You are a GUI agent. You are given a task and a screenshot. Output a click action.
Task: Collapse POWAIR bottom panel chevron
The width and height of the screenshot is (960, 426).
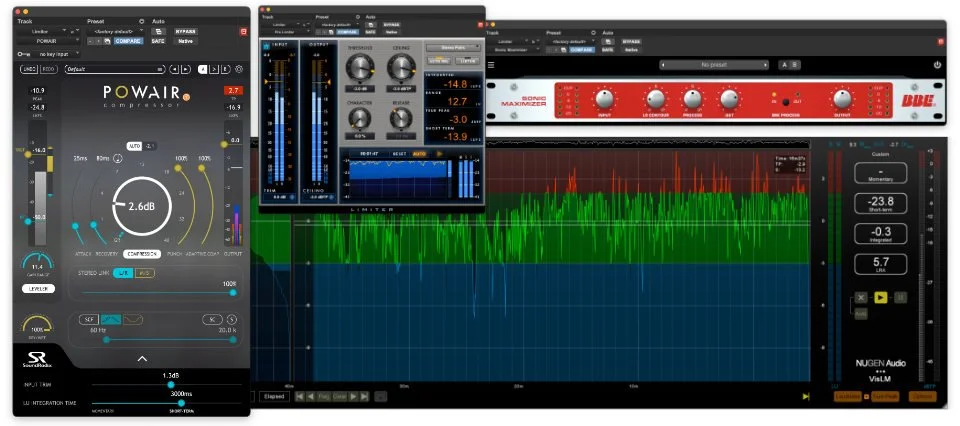click(x=142, y=359)
